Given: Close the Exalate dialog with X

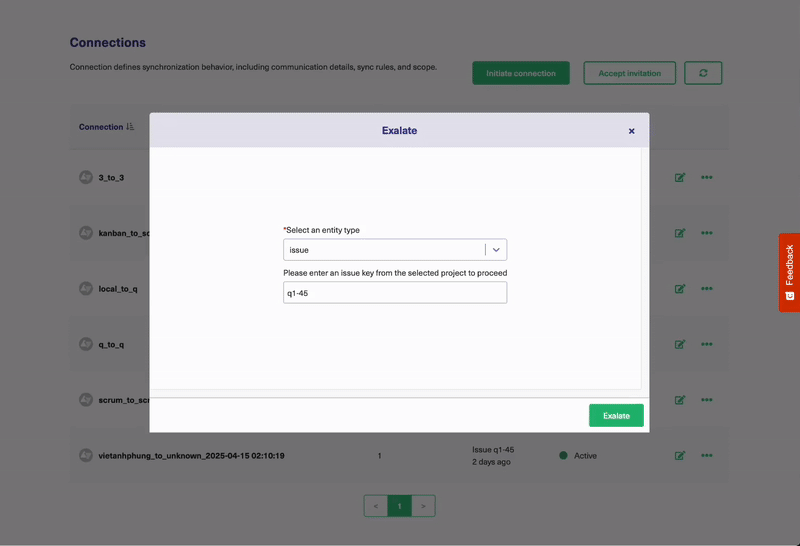Looking at the screenshot, I should pyautogui.click(x=631, y=131).
